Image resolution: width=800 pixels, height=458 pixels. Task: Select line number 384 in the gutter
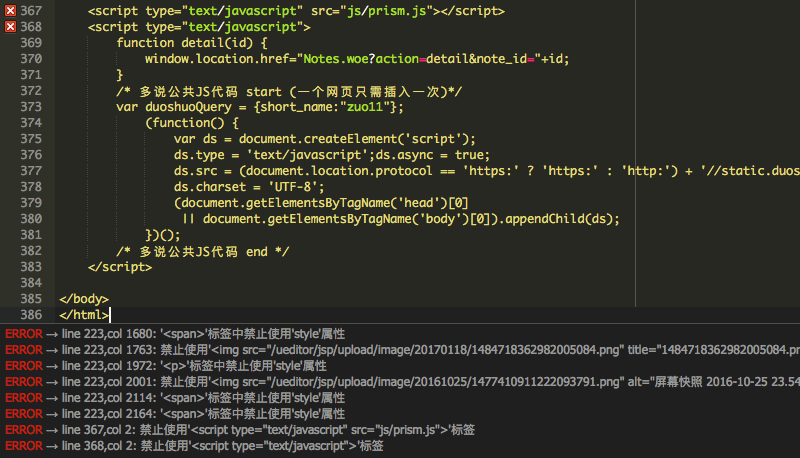pos(31,283)
